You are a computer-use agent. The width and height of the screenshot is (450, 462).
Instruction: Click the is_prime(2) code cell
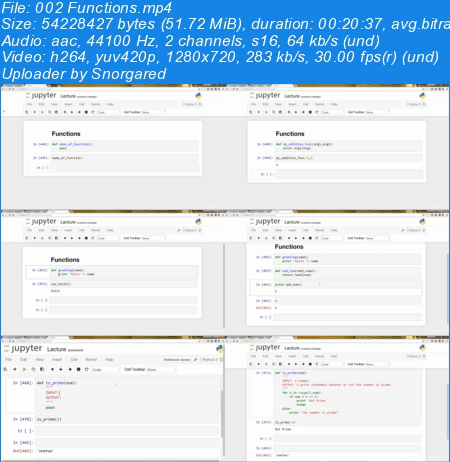click(x=127, y=419)
